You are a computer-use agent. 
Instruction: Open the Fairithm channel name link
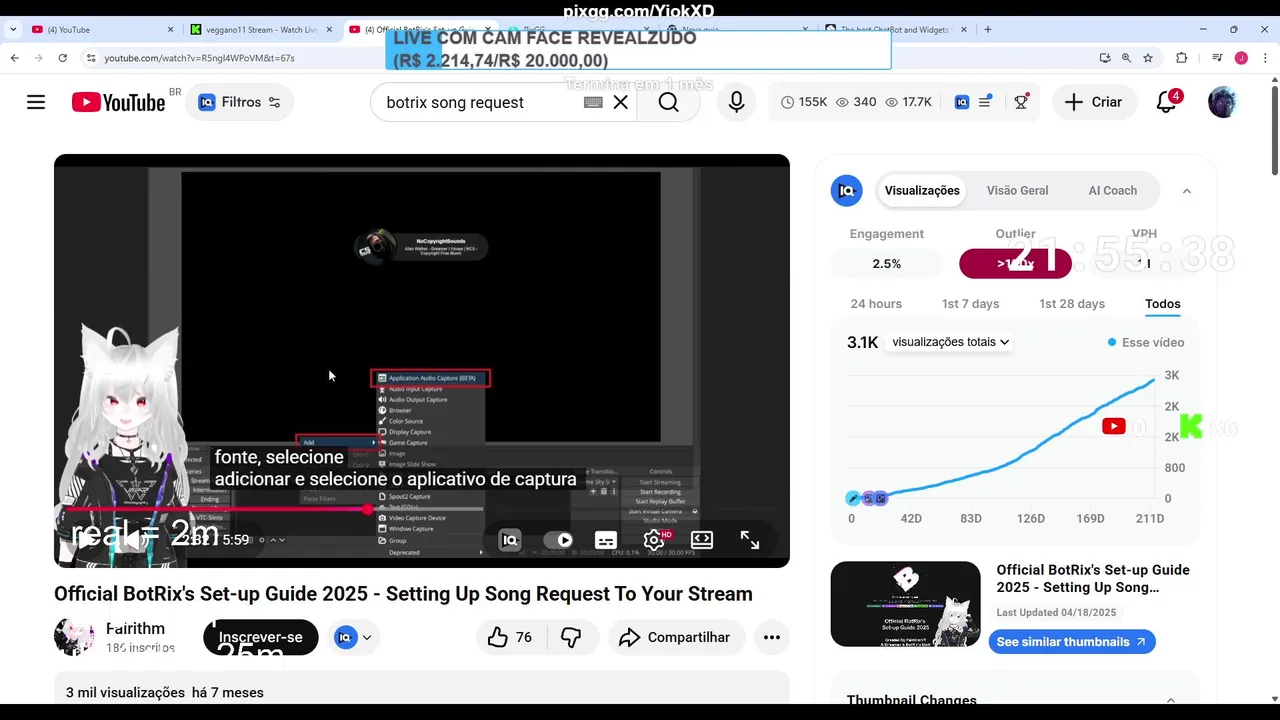[x=135, y=629]
